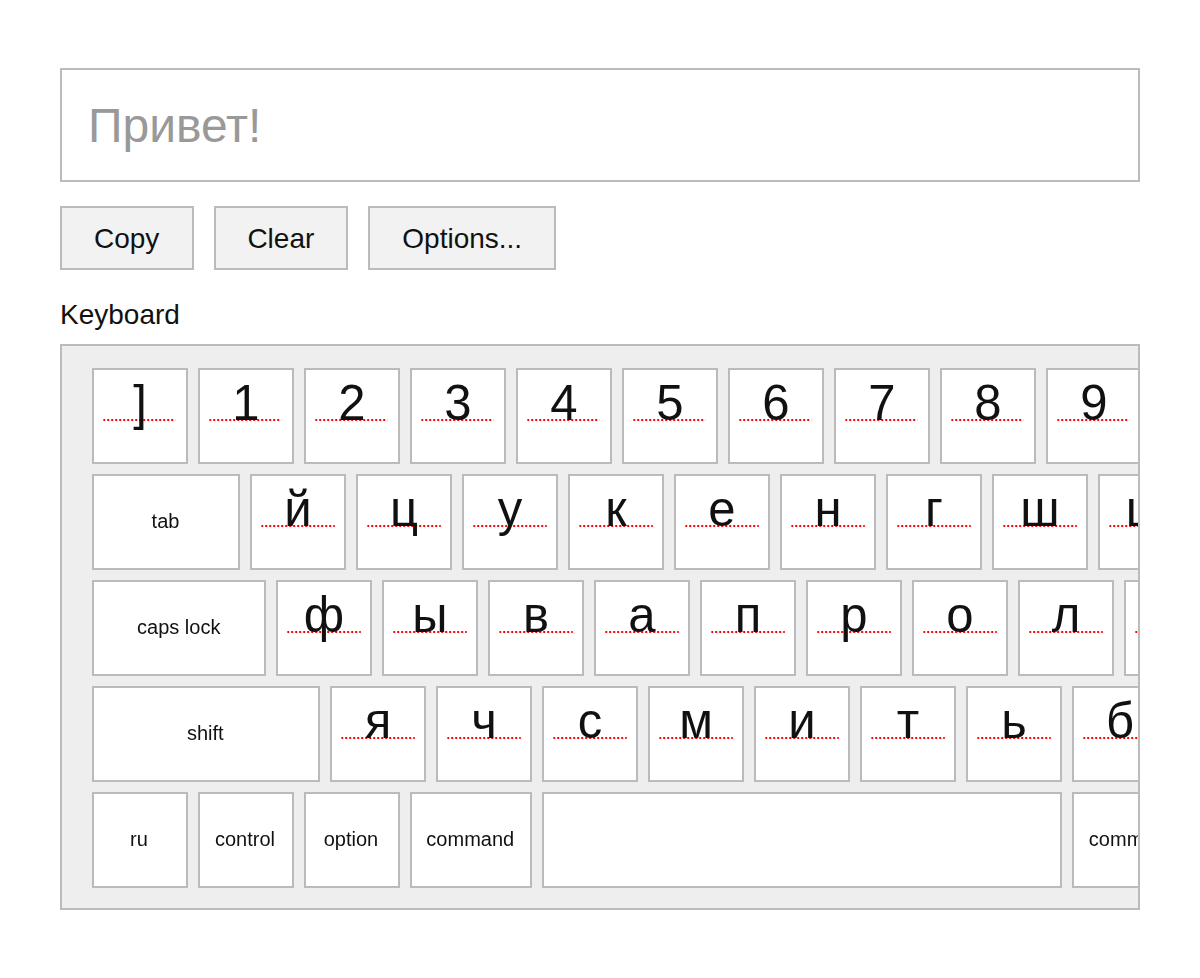Tap the ч letter key
Image resolution: width=1200 pixels, height=978 pixels.
[x=484, y=734]
